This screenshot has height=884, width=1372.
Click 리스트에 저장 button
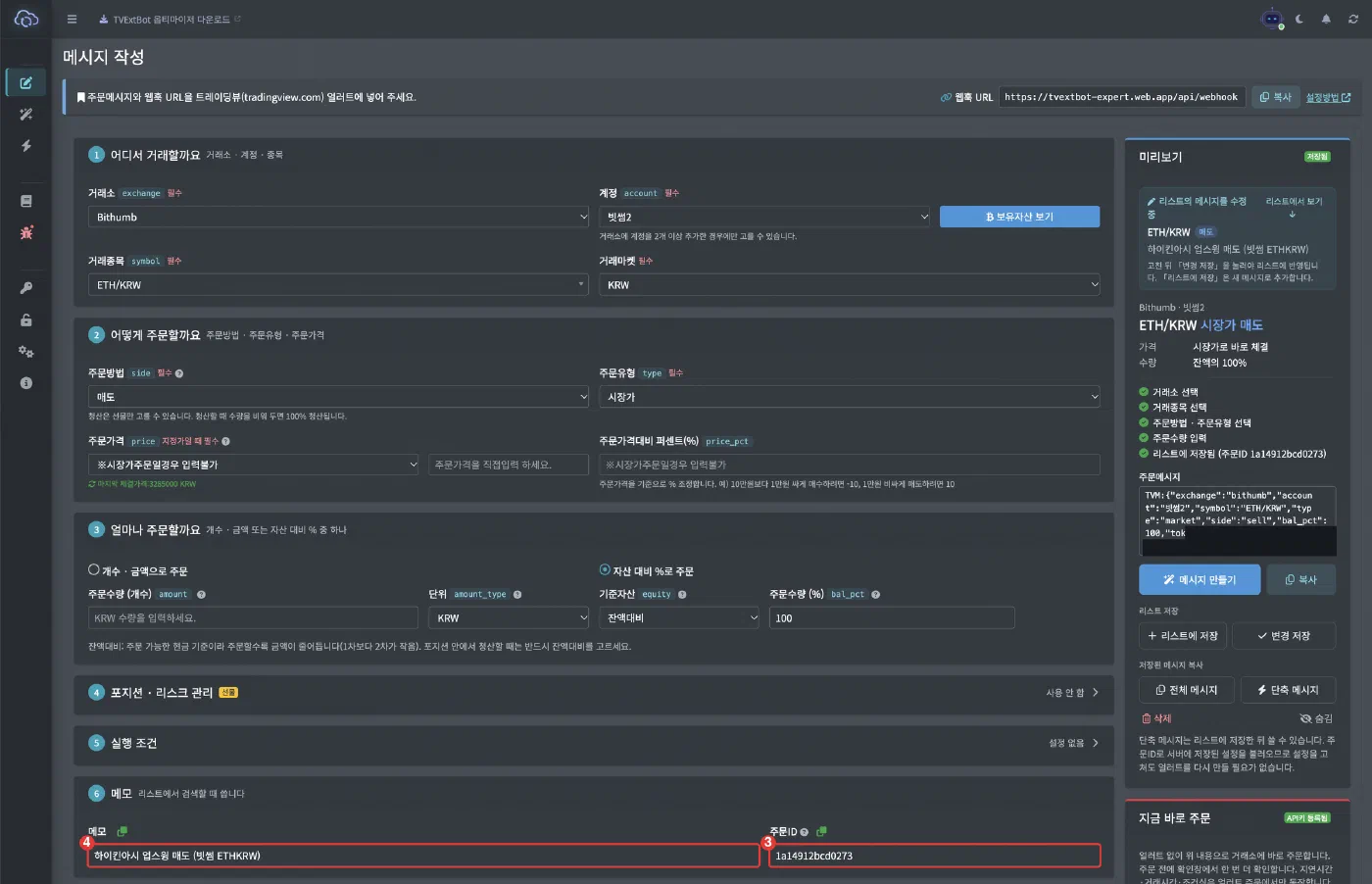pos(1183,636)
